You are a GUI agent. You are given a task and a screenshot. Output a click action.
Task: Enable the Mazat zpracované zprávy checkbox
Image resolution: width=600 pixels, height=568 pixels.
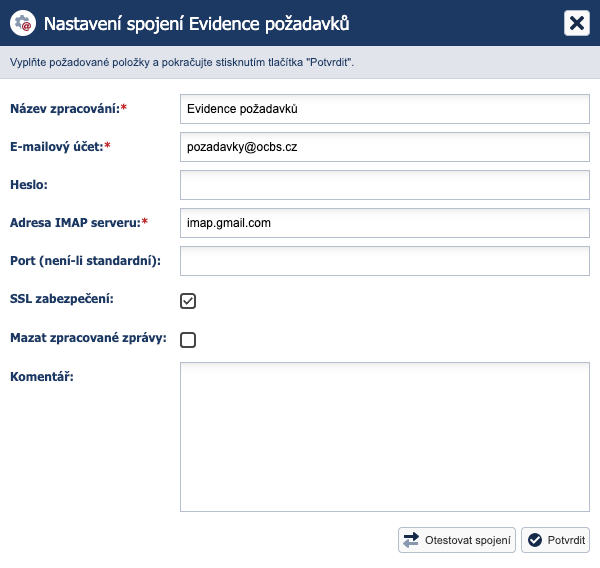(188, 340)
